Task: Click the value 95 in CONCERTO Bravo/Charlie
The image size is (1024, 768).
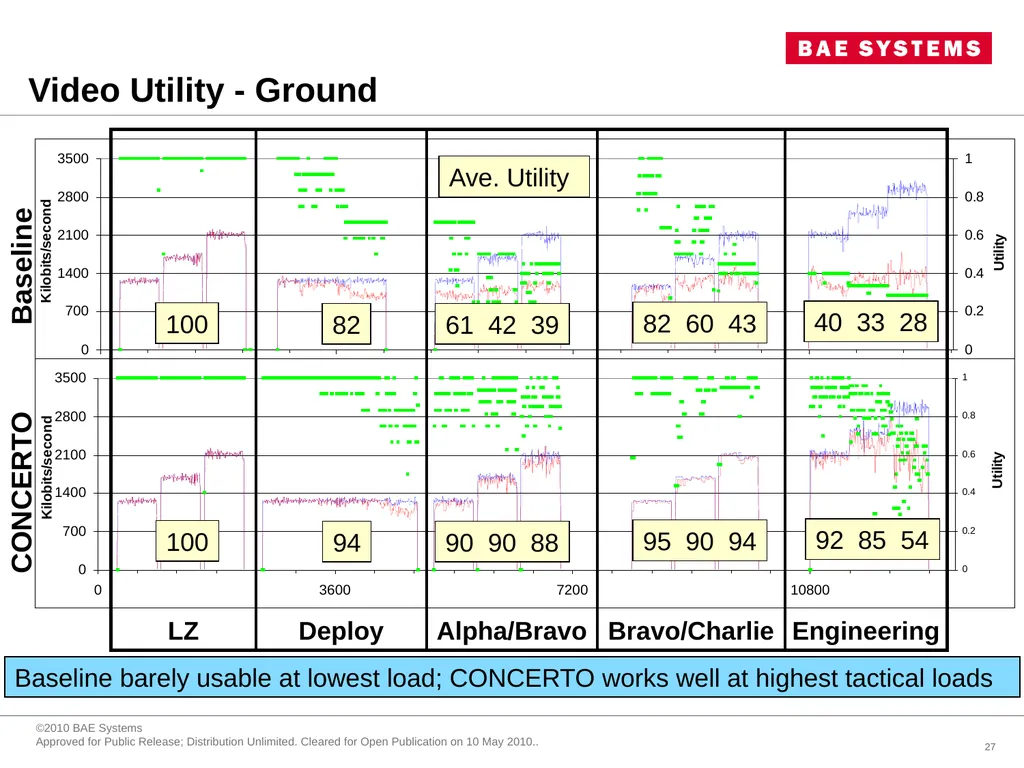Action: (x=656, y=541)
